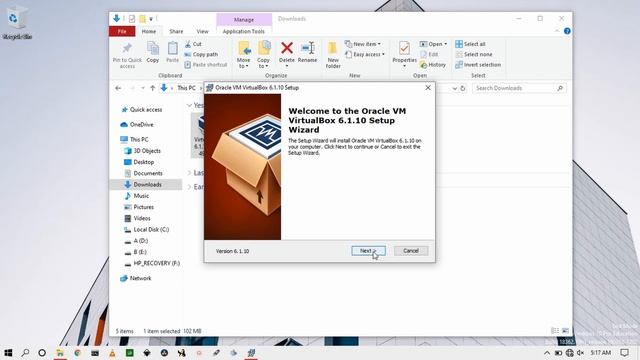Collapse the ribbon with the chevron

[x=557, y=31]
